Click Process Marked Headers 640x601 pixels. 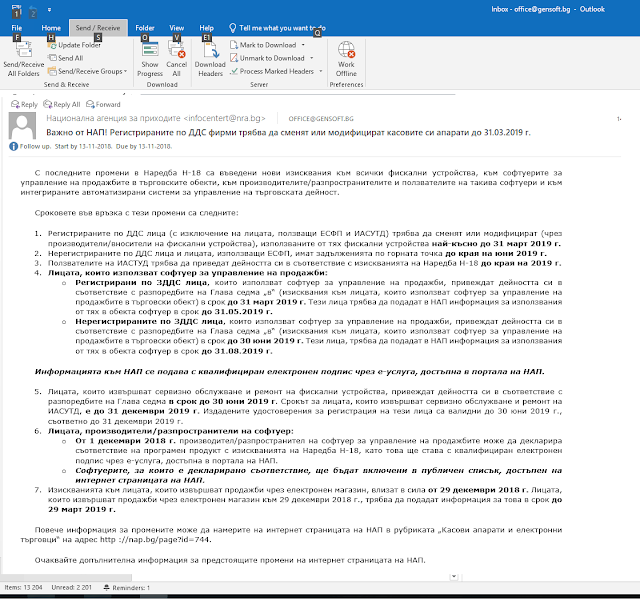(x=272, y=71)
